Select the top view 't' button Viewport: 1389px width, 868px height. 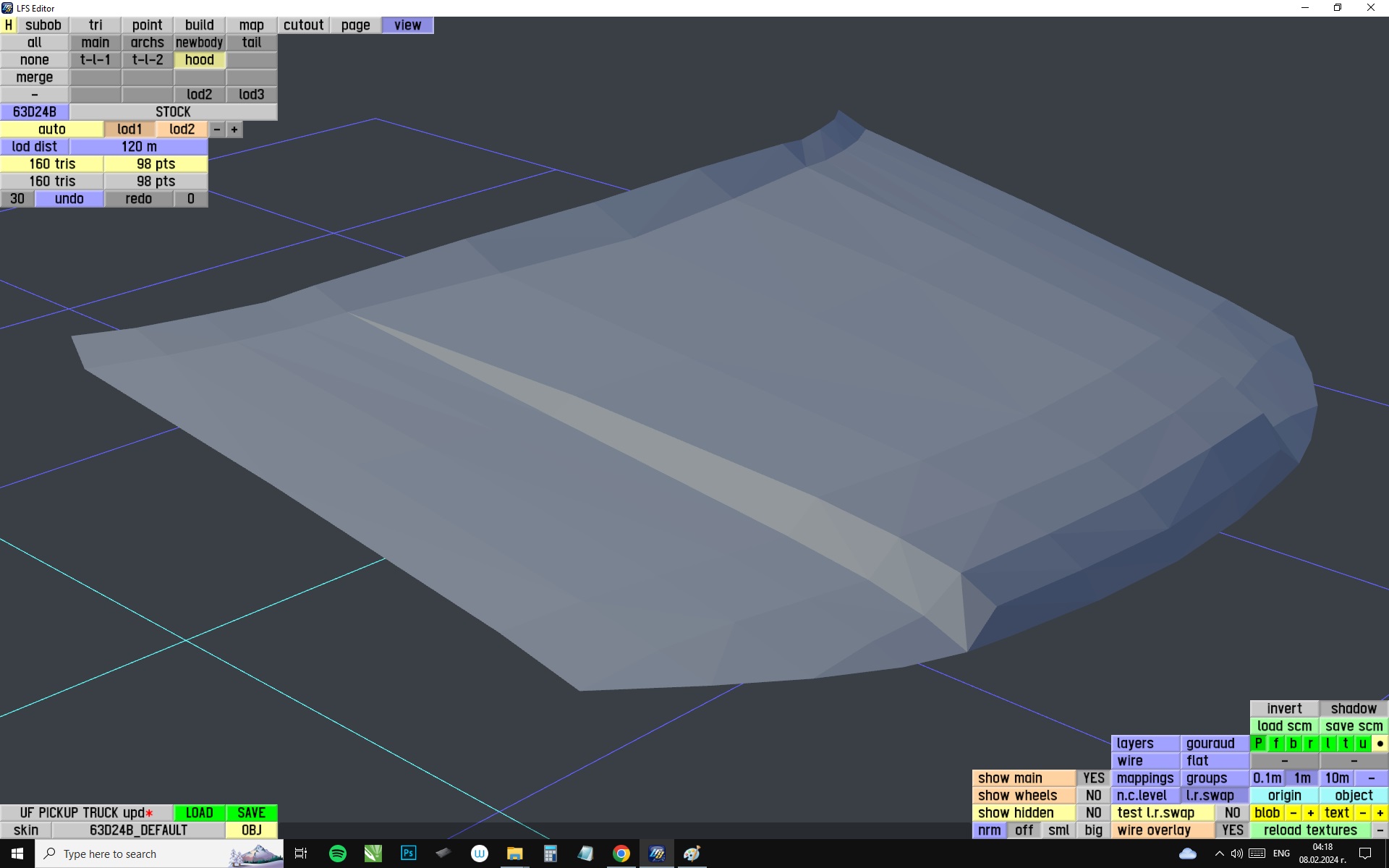(x=1346, y=744)
